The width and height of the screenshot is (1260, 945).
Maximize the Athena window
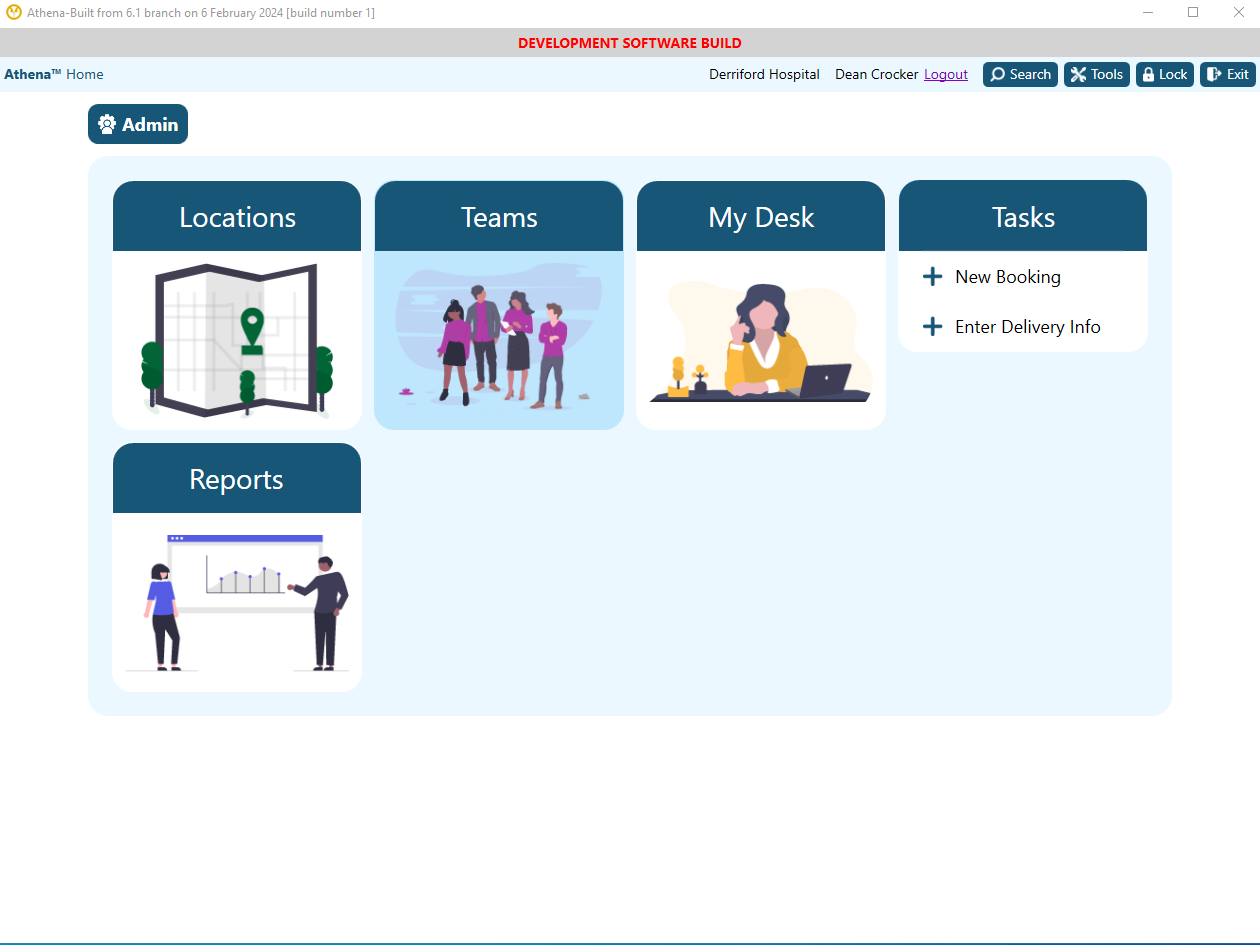pos(1193,13)
